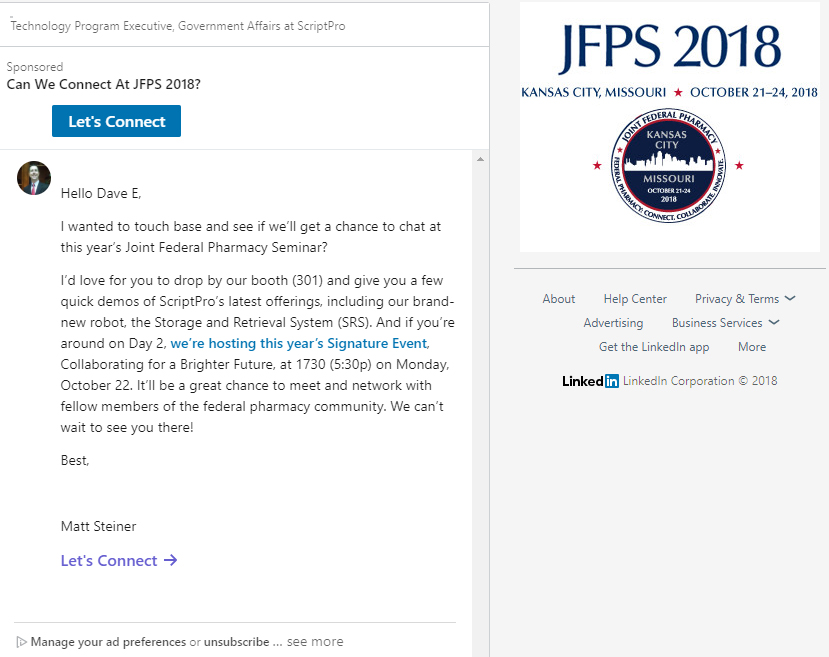Expand the Business Services dropdown
This screenshot has width=829, height=657.
(x=725, y=322)
